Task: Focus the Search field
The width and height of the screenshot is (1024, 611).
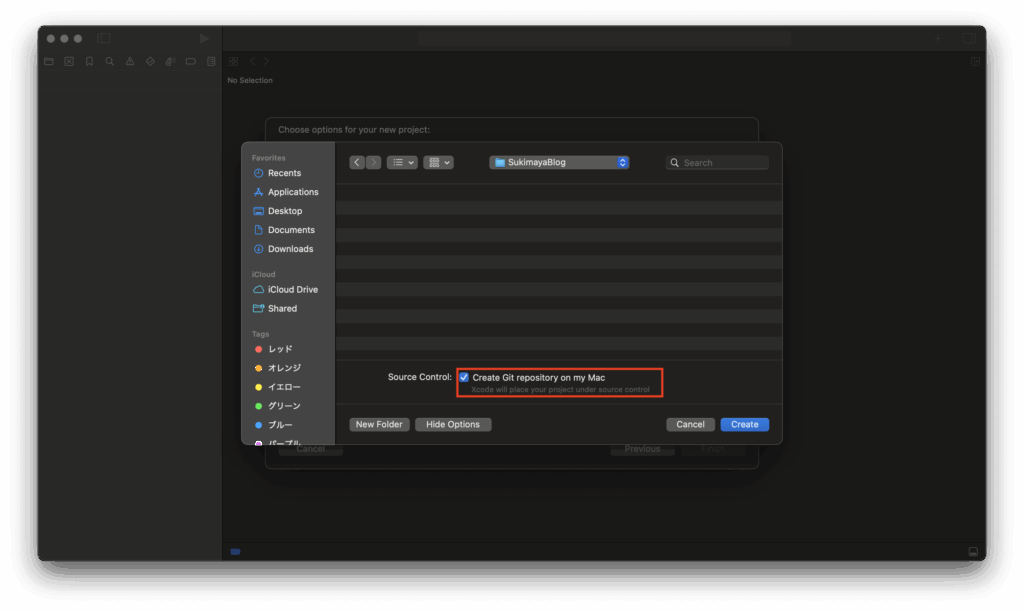Action: pos(717,163)
